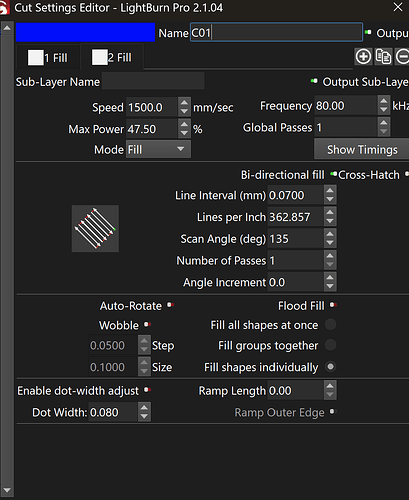
Task: Increase Global Passes with up arrow
Action: tap(384, 123)
